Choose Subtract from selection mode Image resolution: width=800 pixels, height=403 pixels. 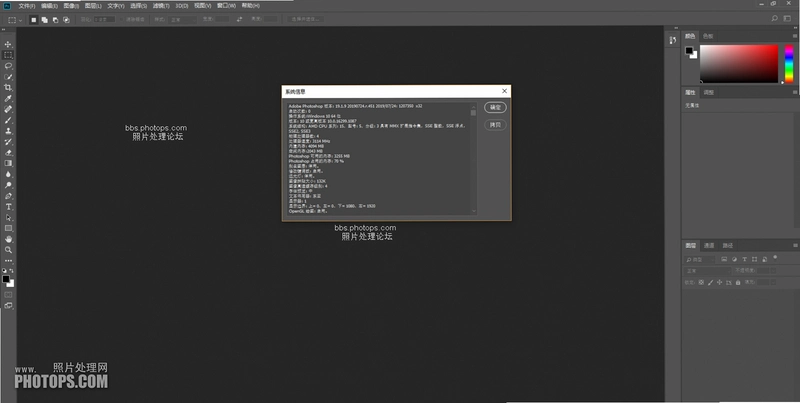click(x=56, y=20)
